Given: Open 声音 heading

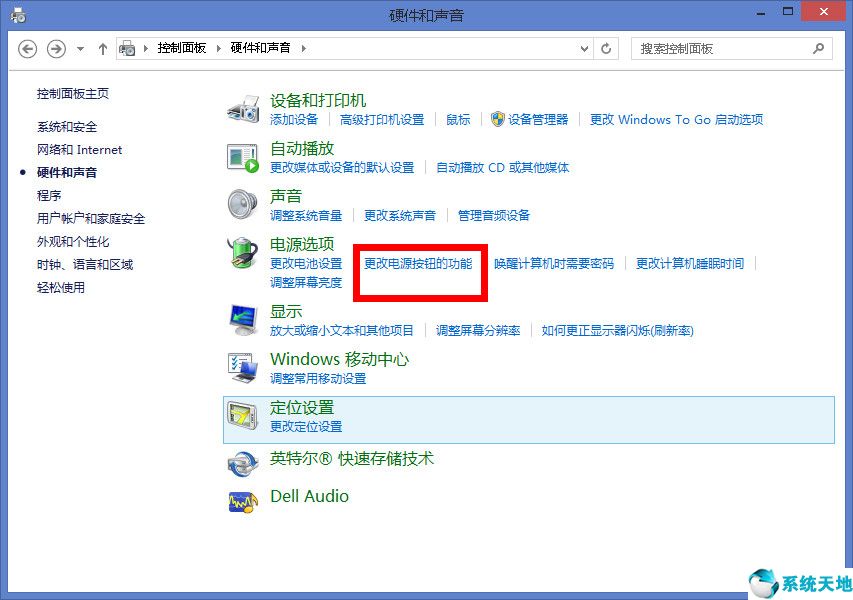Looking at the screenshot, I should pos(286,196).
